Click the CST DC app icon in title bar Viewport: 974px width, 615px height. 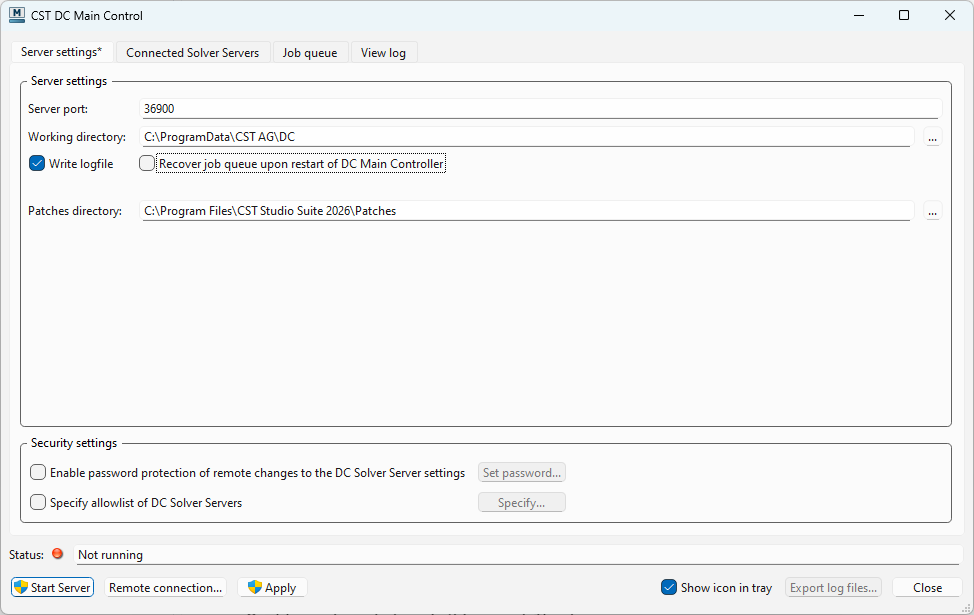tap(17, 15)
